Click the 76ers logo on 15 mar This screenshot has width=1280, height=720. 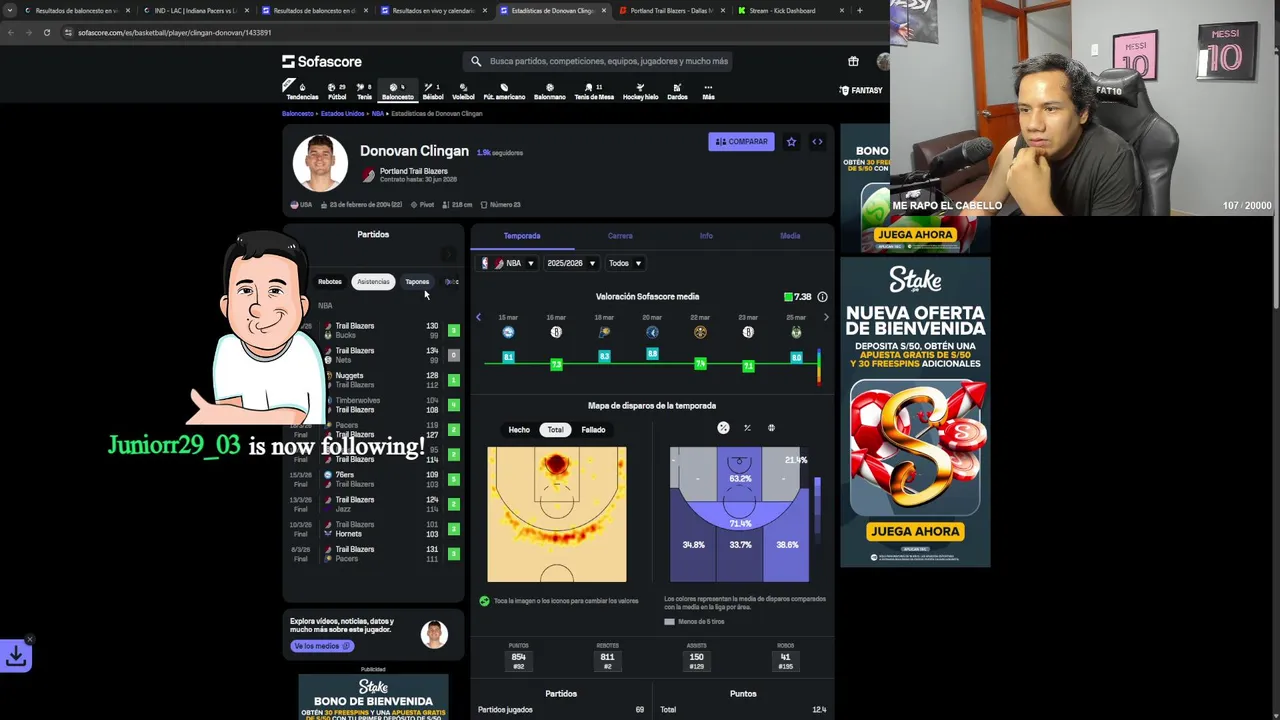(508, 332)
